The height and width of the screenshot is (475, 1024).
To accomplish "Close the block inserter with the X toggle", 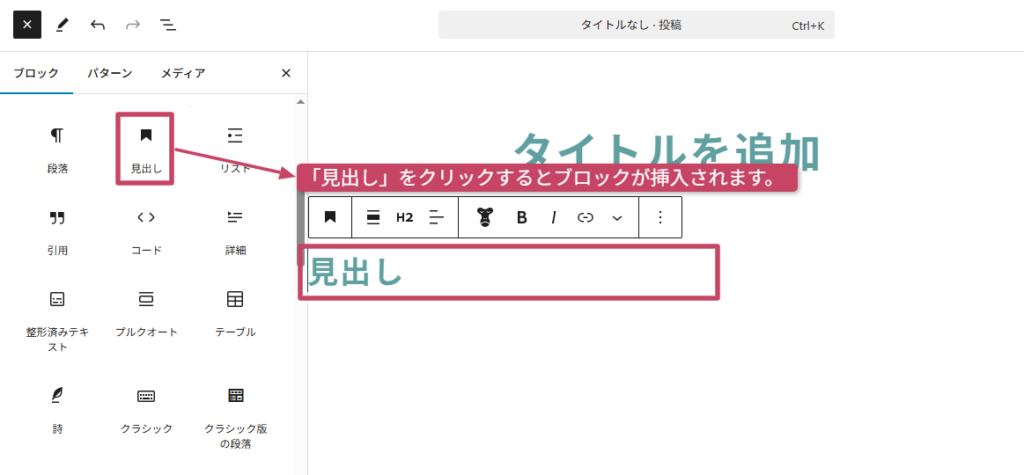I will click(27, 25).
